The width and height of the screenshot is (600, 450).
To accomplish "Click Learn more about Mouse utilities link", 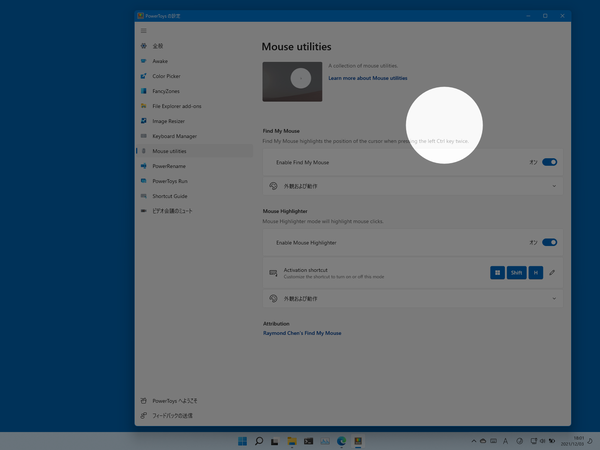I will pyautogui.click(x=367, y=78).
